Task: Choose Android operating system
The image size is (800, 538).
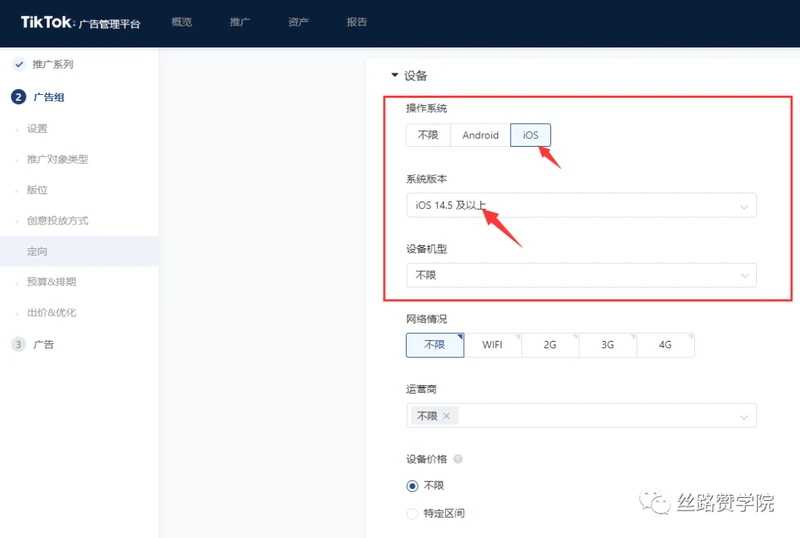Action: pyautogui.click(x=480, y=135)
